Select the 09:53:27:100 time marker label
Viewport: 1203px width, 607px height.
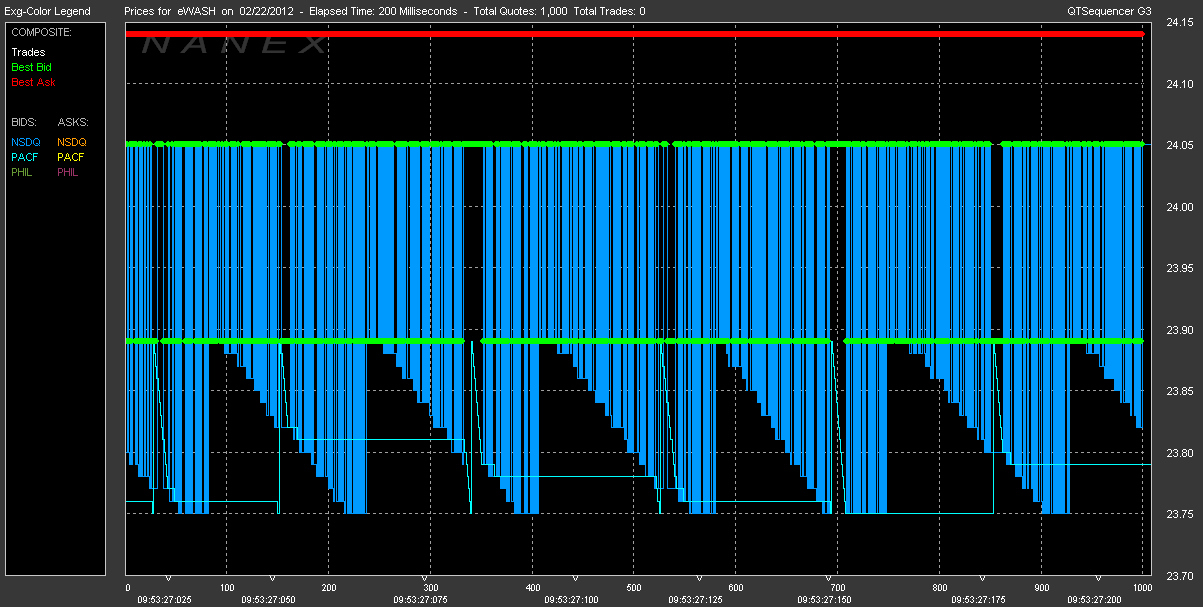(x=571, y=599)
